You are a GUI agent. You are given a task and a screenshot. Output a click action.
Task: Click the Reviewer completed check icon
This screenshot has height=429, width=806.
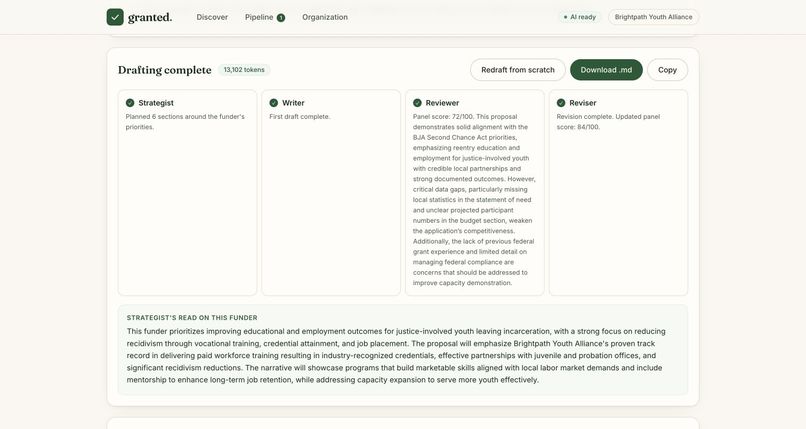click(x=417, y=103)
